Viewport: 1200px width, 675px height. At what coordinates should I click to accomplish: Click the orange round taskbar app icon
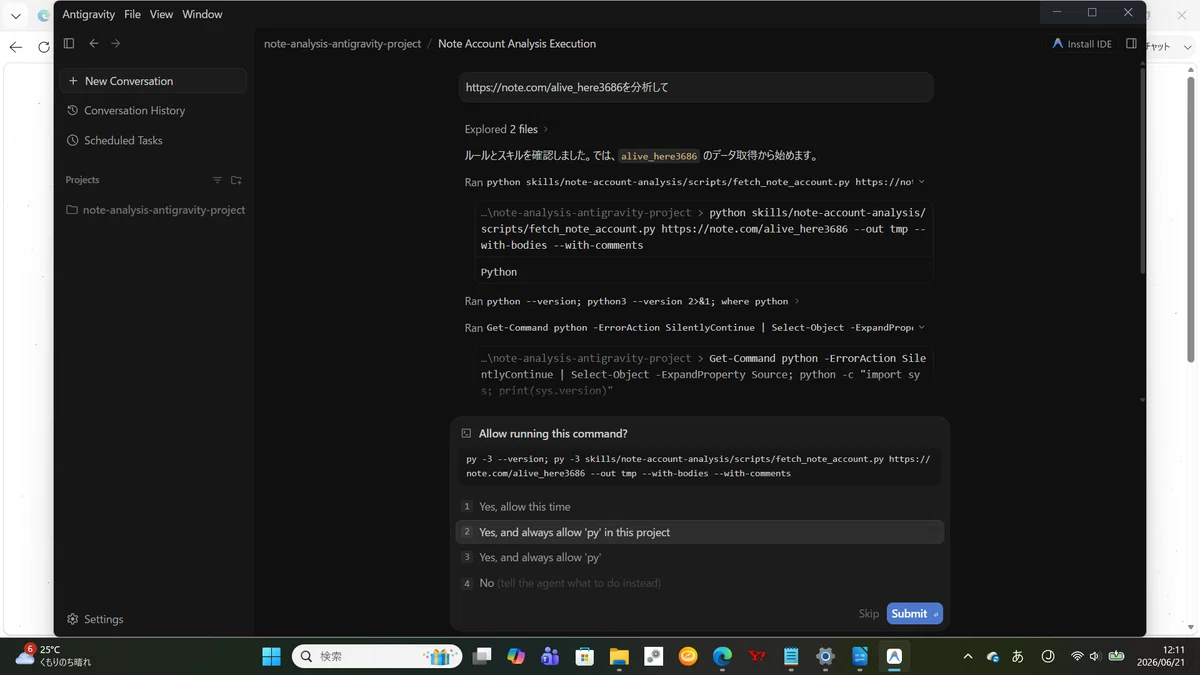(688, 656)
